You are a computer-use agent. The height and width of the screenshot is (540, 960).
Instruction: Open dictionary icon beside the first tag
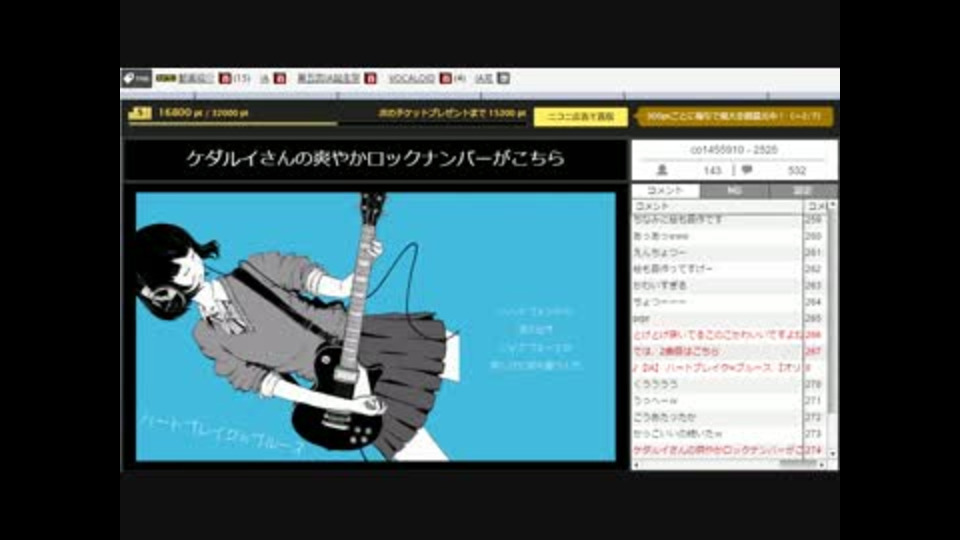[225, 78]
